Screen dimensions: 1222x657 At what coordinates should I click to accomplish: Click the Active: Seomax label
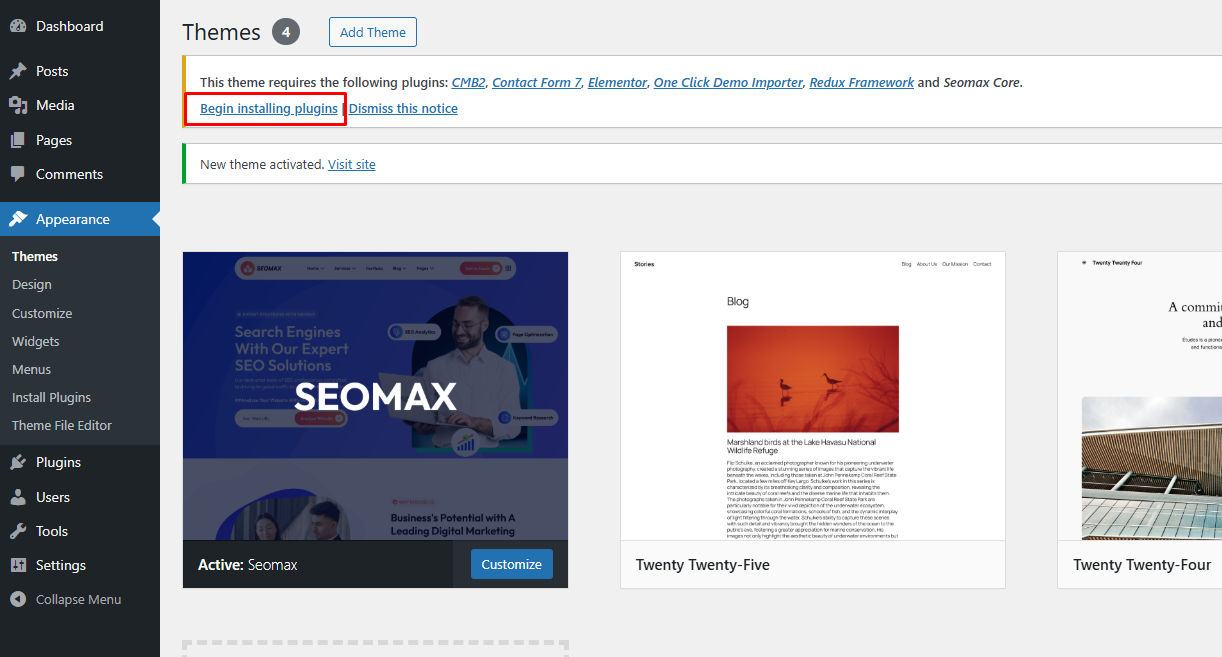tap(248, 565)
